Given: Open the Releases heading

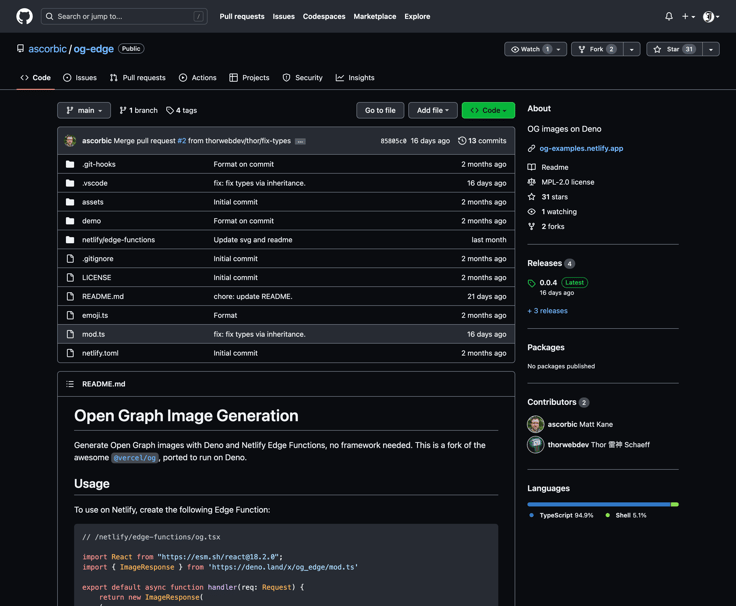Looking at the screenshot, I should click(544, 263).
